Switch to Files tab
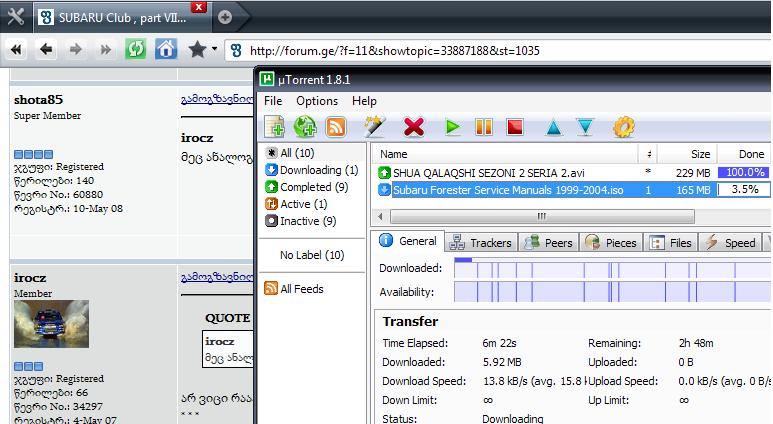This screenshot has width=773, height=424. point(670,243)
